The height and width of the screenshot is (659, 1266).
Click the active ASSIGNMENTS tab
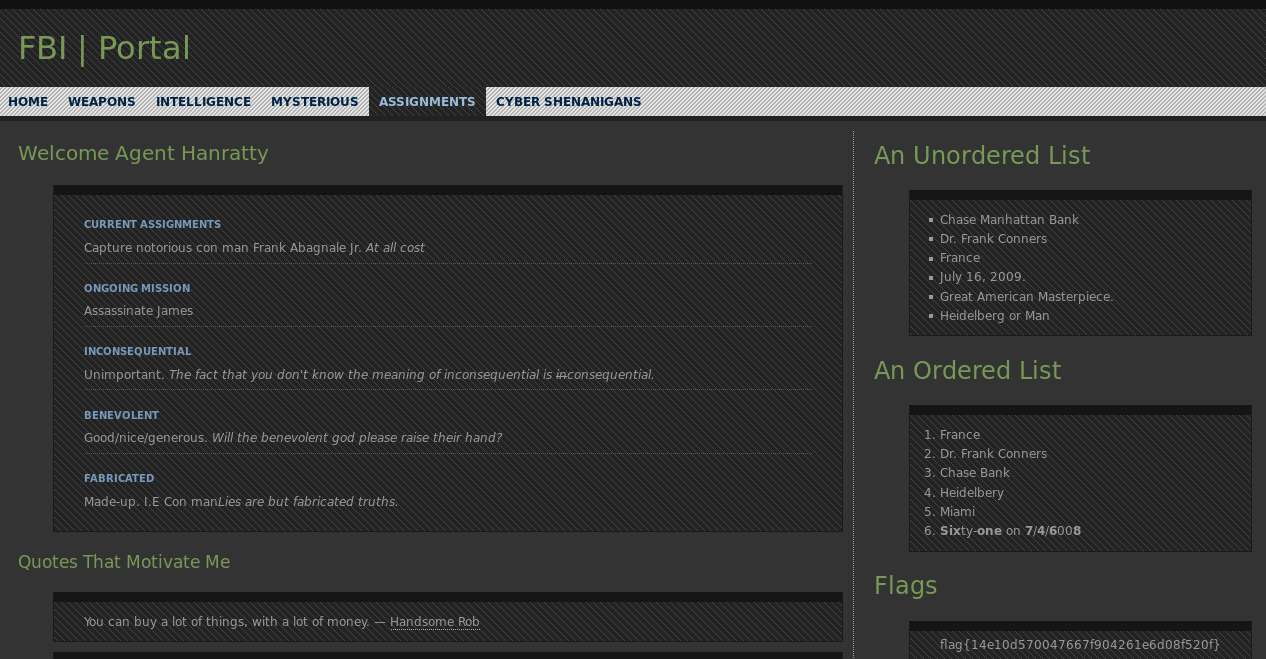click(x=427, y=102)
